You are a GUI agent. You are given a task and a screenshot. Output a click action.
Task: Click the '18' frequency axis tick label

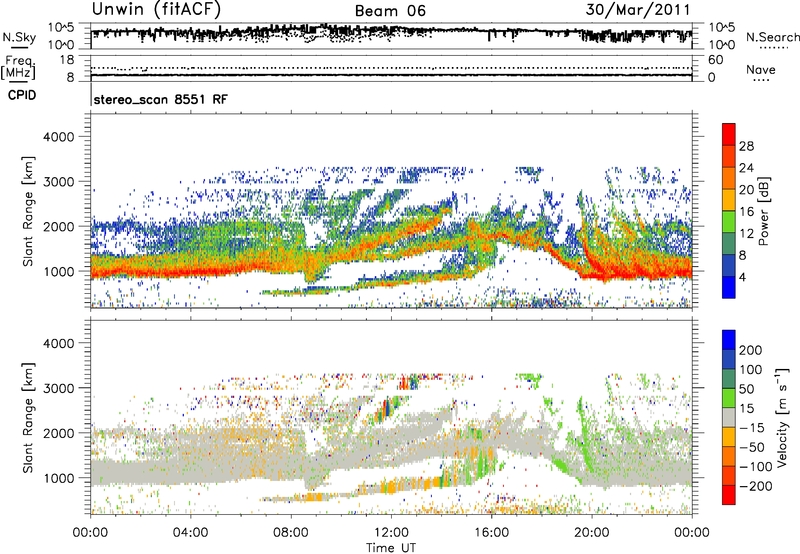67,60
